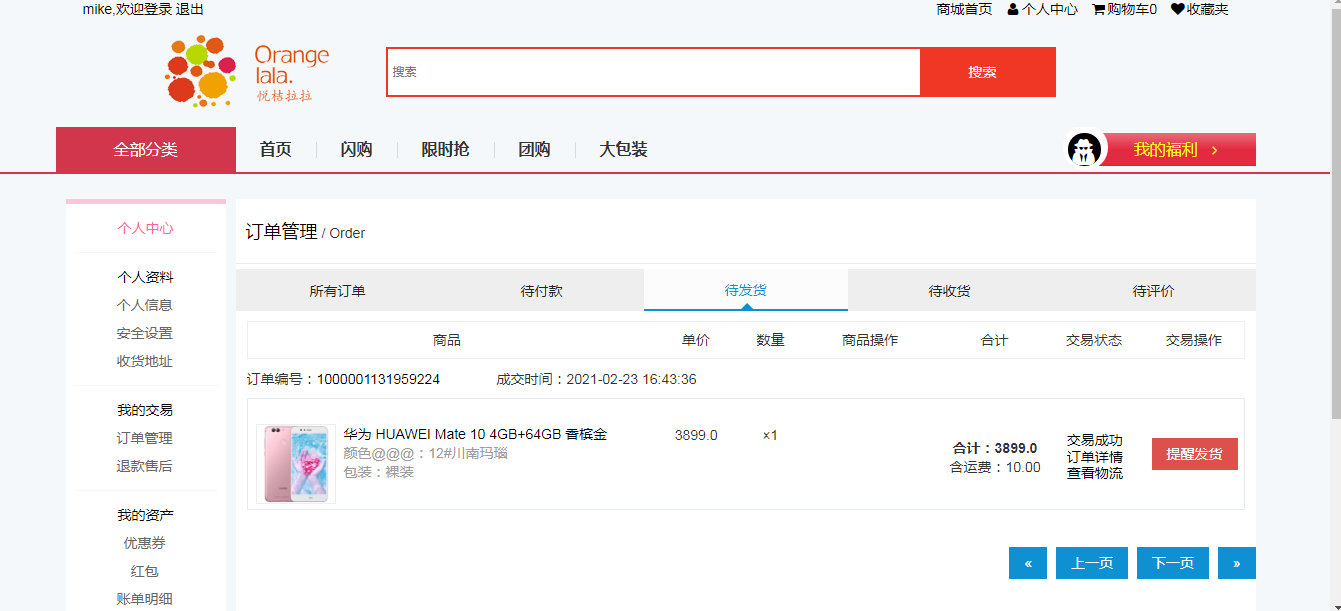Click the person icon beside 个人中心
Viewport: 1341px width, 611px height.
(1013, 10)
